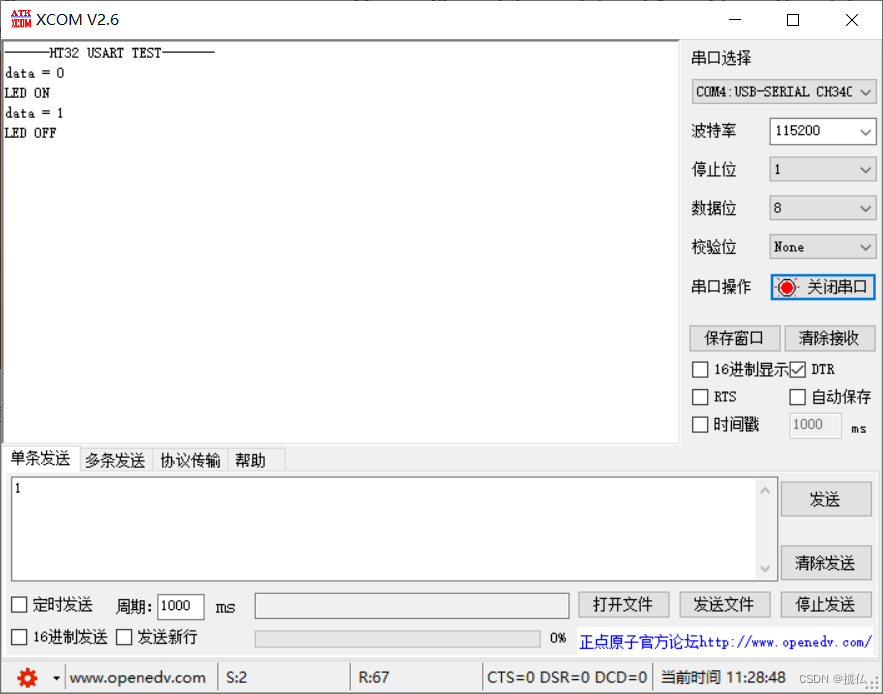883x694 pixels.
Task: Uncheck the DTR checkbox
Action: (797, 370)
